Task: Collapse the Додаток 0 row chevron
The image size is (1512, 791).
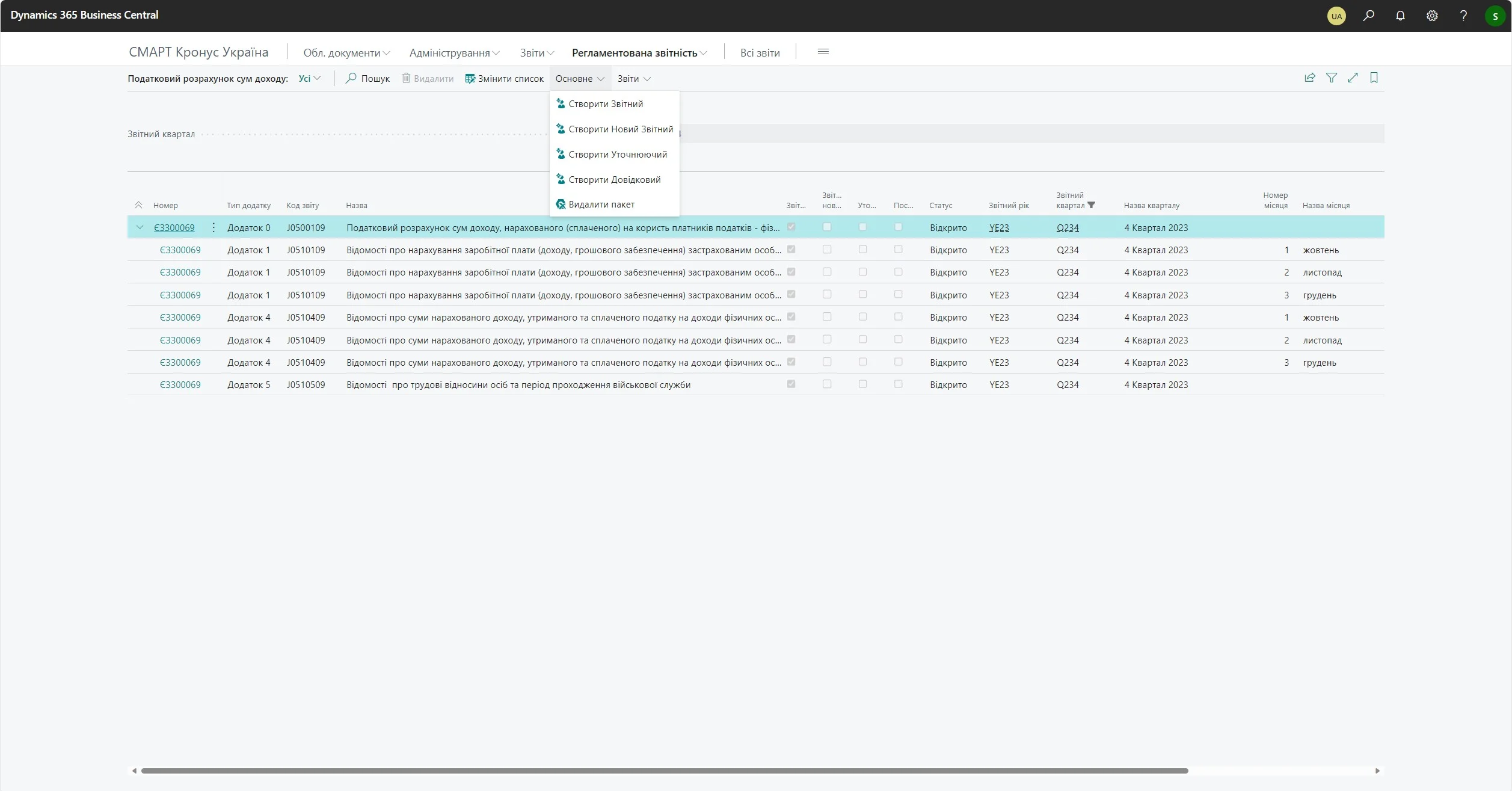Action: (140, 227)
